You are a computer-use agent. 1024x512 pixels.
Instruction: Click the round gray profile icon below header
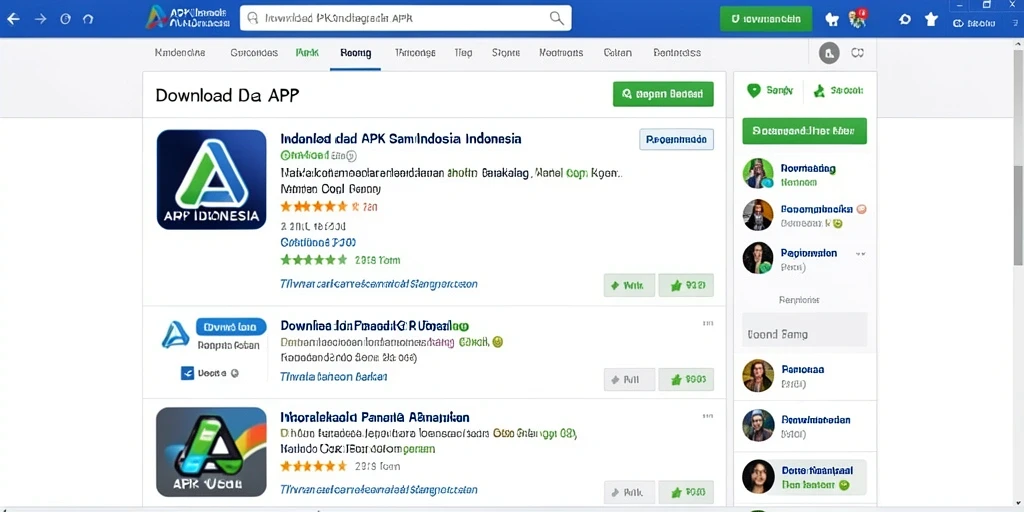tap(829, 53)
